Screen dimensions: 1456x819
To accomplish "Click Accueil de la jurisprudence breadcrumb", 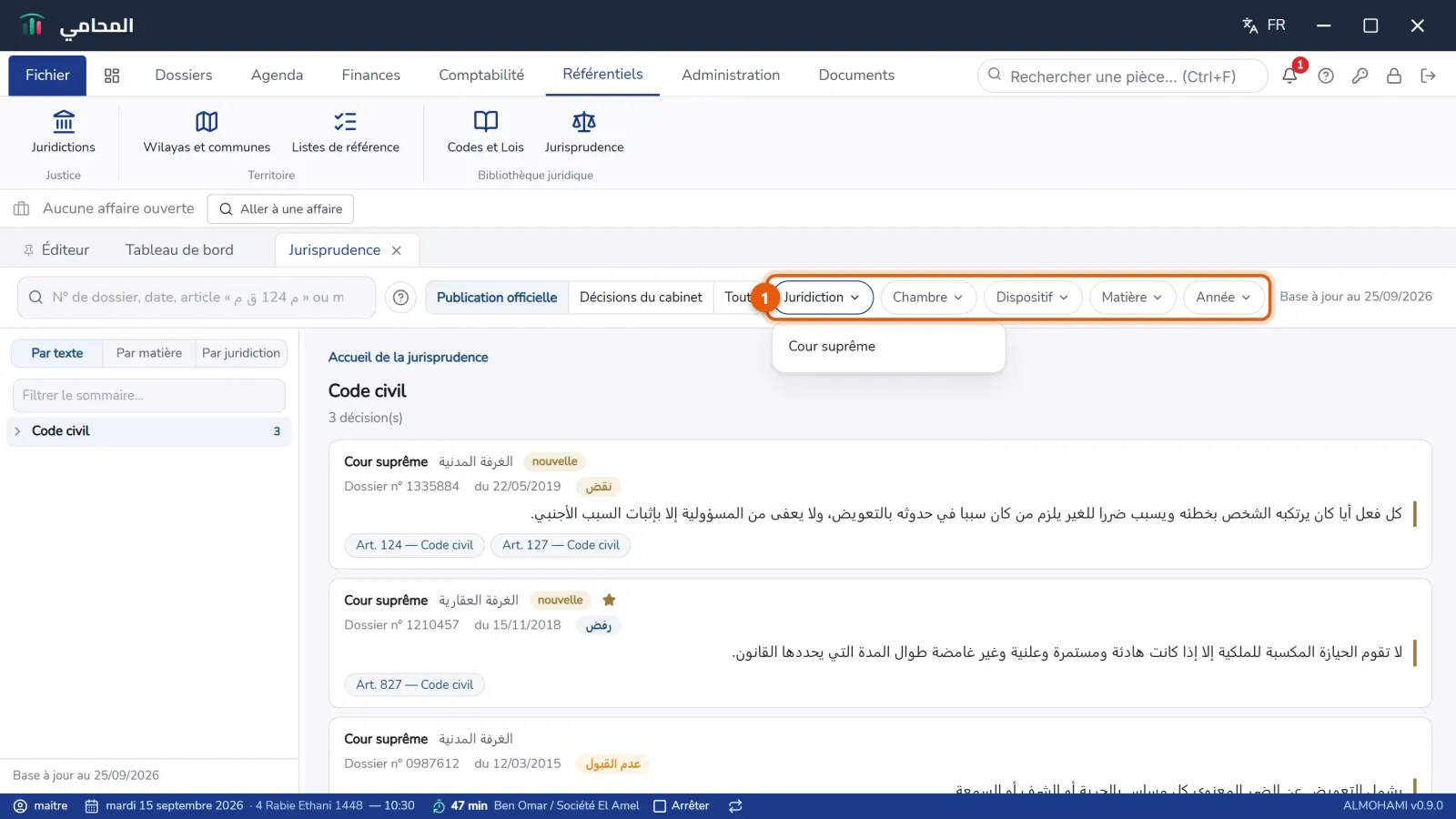I will tap(409, 358).
